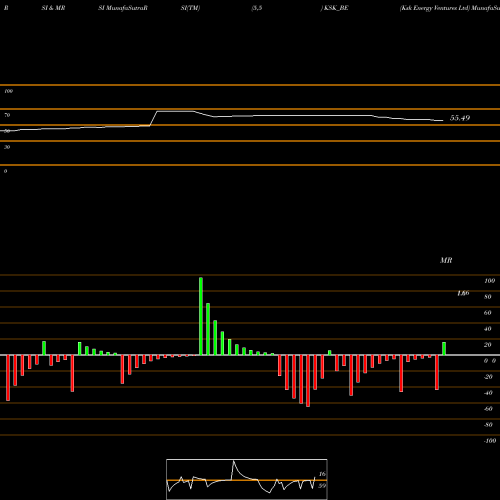Click the MR right axis label -80
500x500 pixels.
[x=488, y=425]
